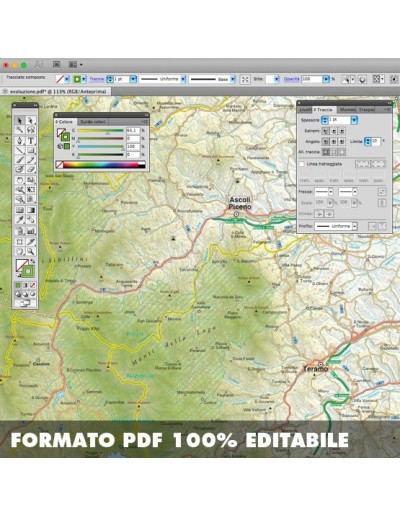Viewport: 400px width, 517px height.
Task: Align stroke inside in All. traccia
Action: (x=334, y=152)
